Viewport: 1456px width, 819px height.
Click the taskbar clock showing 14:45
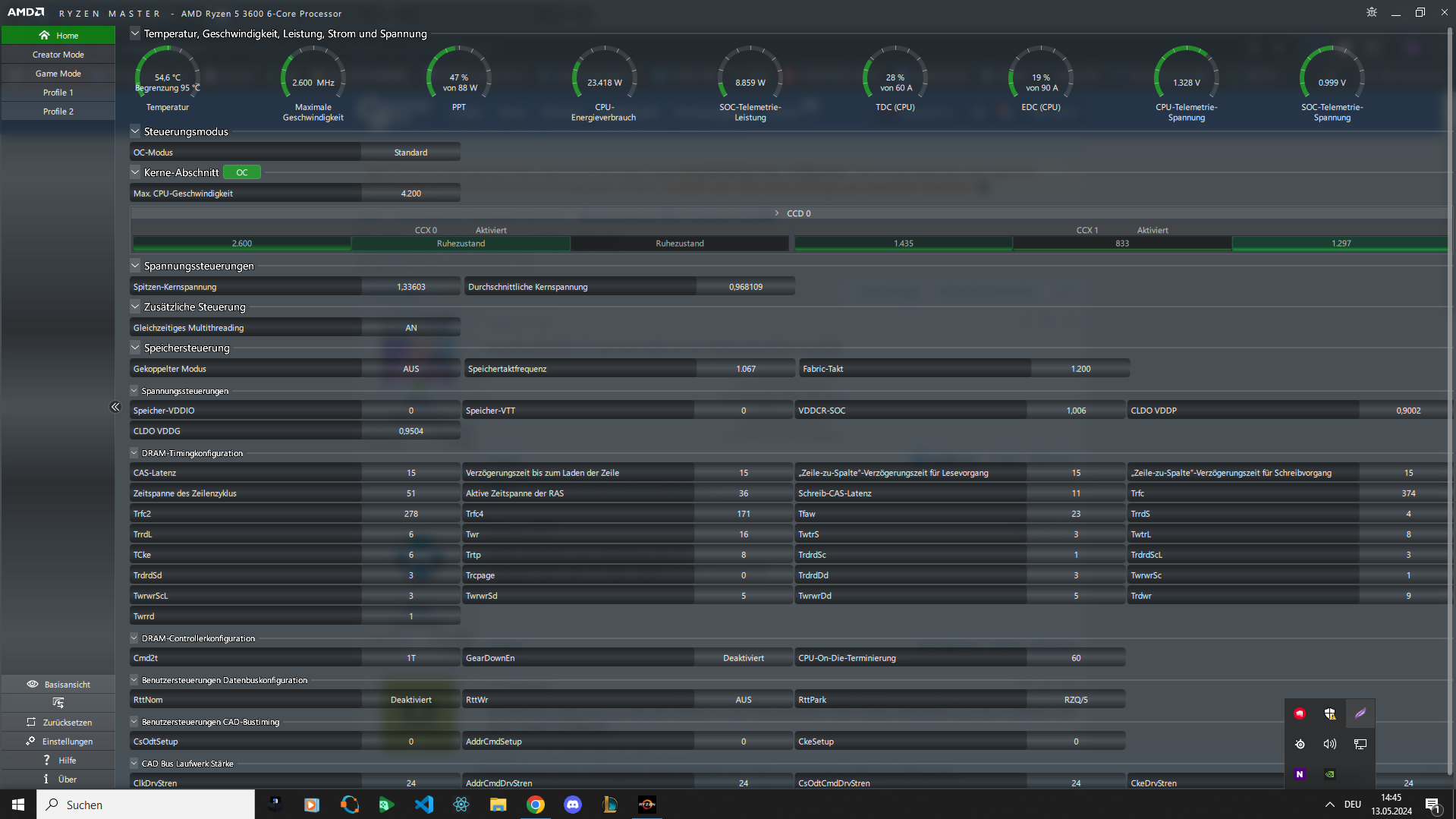(x=1392, y=805)
